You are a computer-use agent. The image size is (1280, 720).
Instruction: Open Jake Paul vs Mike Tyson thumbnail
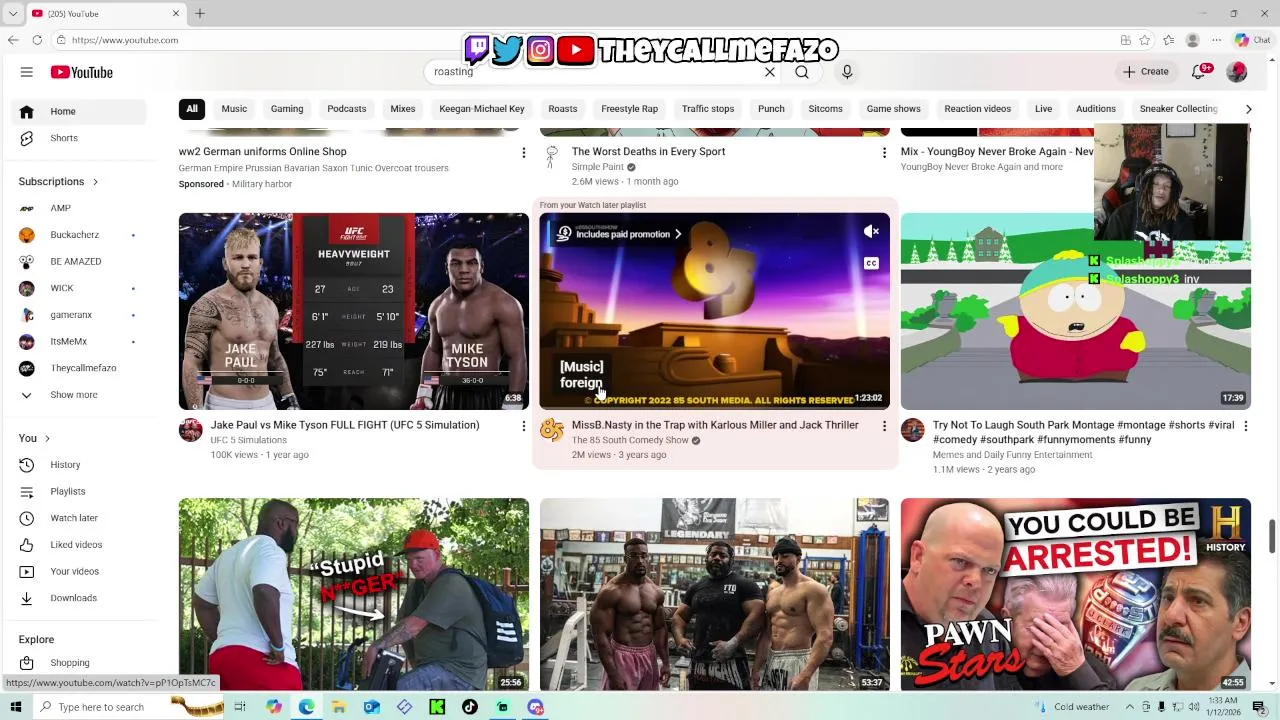(354, 311)
